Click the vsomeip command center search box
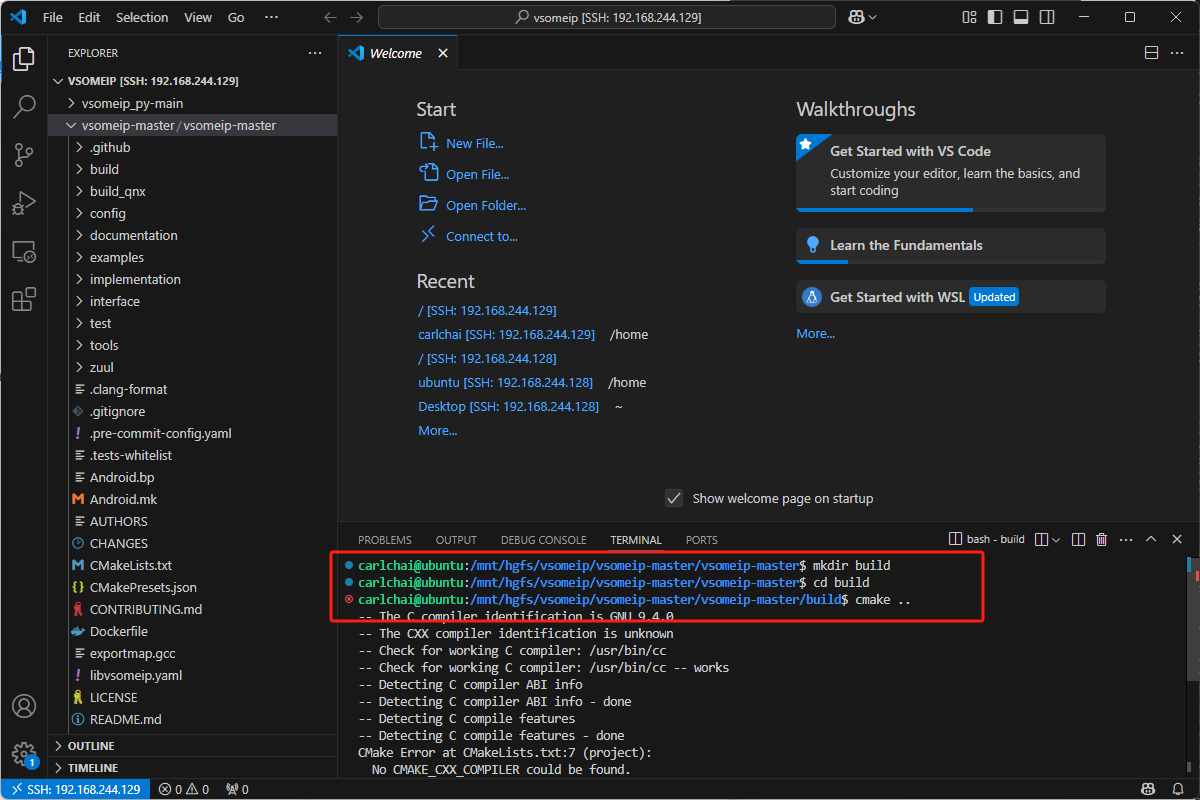Image resolution: width=1200 pixels, height=800 pixels. tap(607, 17)
